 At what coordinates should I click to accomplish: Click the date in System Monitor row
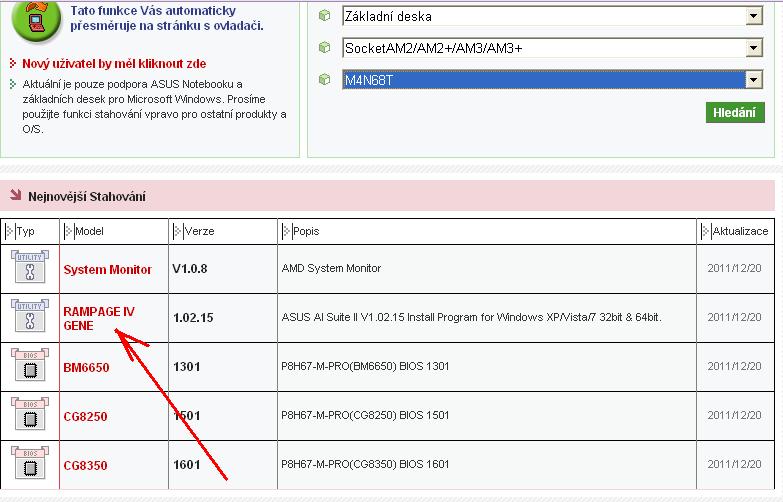point(735,268)
